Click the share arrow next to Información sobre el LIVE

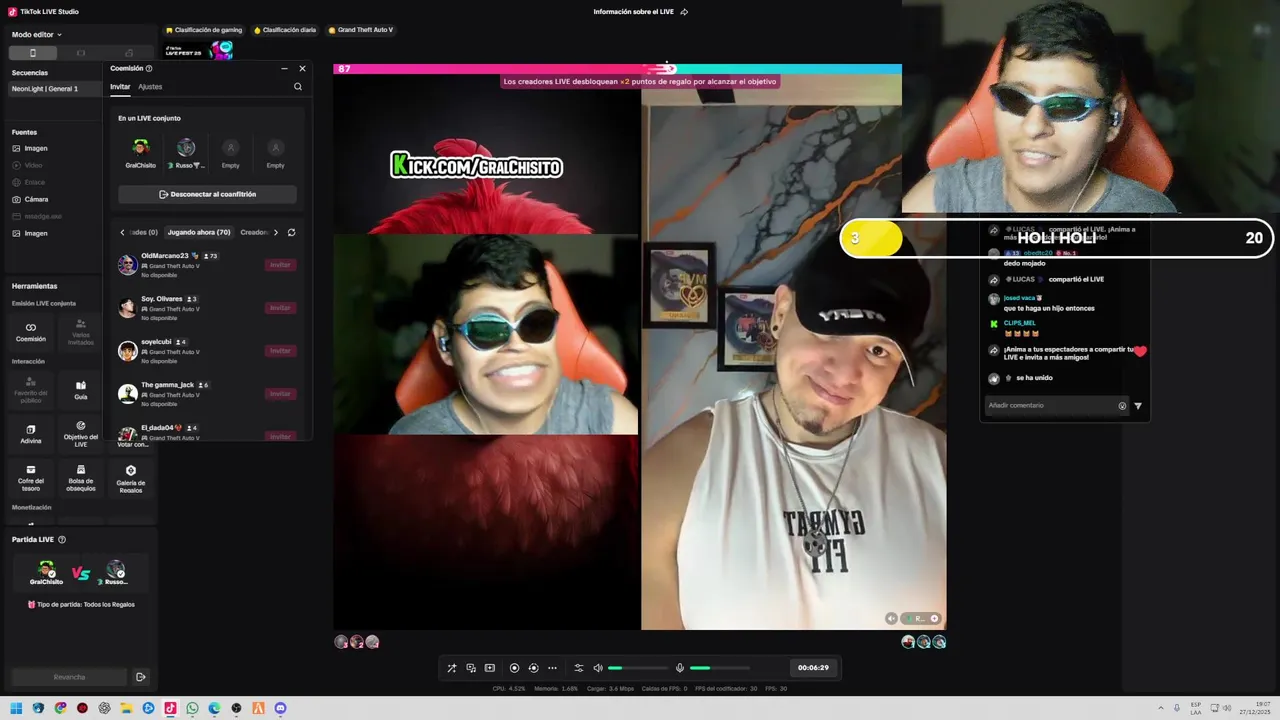click(684, 12)
